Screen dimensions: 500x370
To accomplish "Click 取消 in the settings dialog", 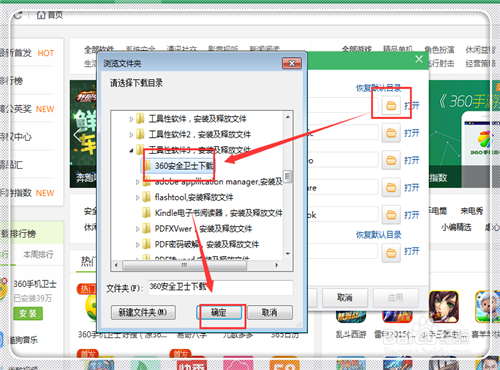I will coord(345,297).
